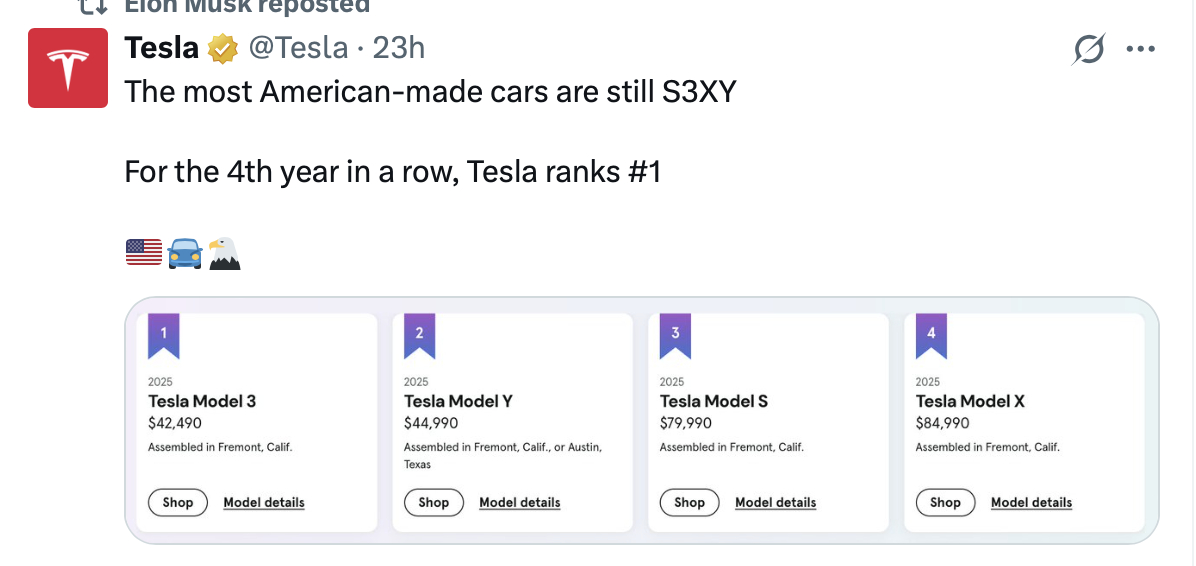The width and height of the screenshot is (1196, 566).
Task: Click the Elon Musk reposted label
Action: coord(247,6)
